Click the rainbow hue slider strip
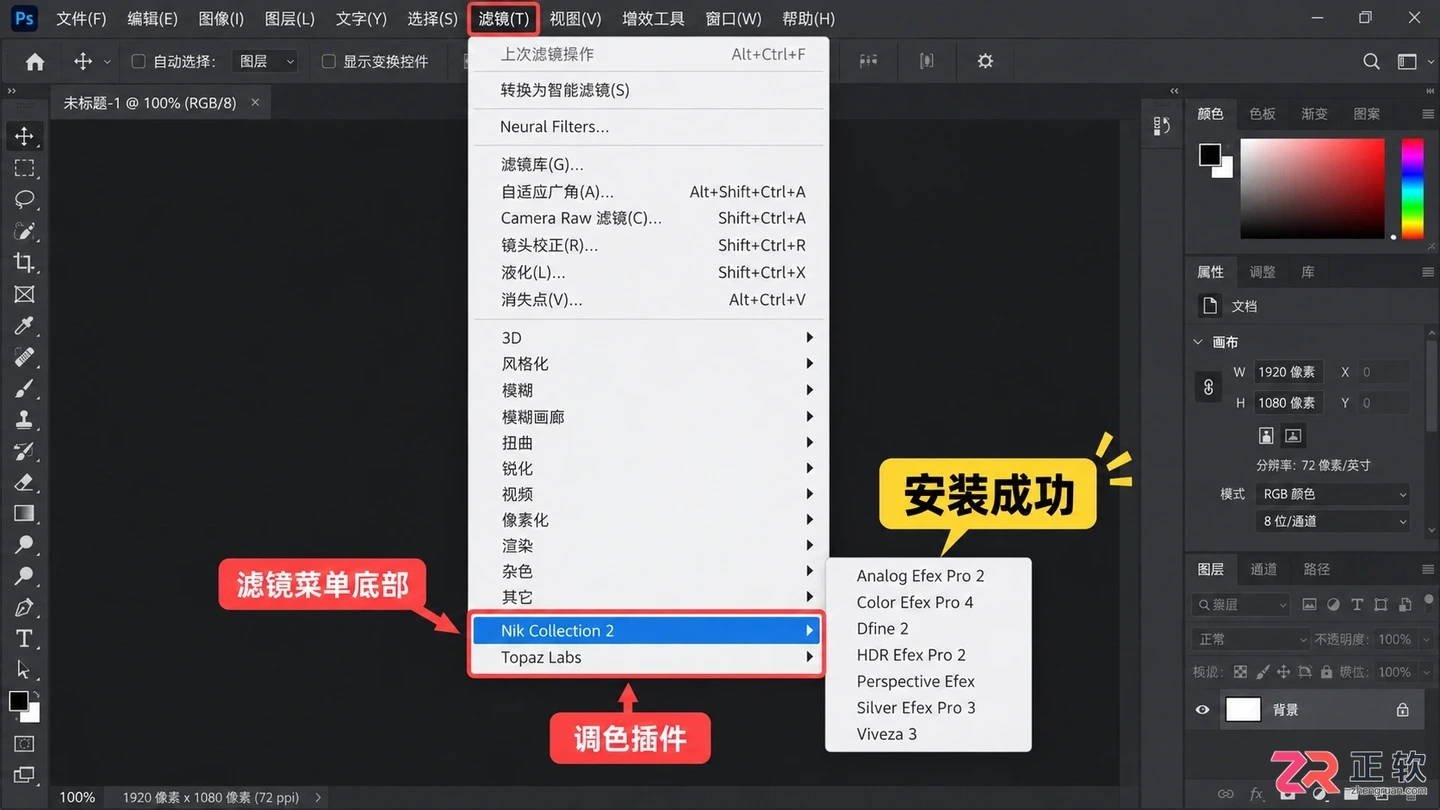The width and height of the screenshot is (1440, 810). (x=1411, y=188)
